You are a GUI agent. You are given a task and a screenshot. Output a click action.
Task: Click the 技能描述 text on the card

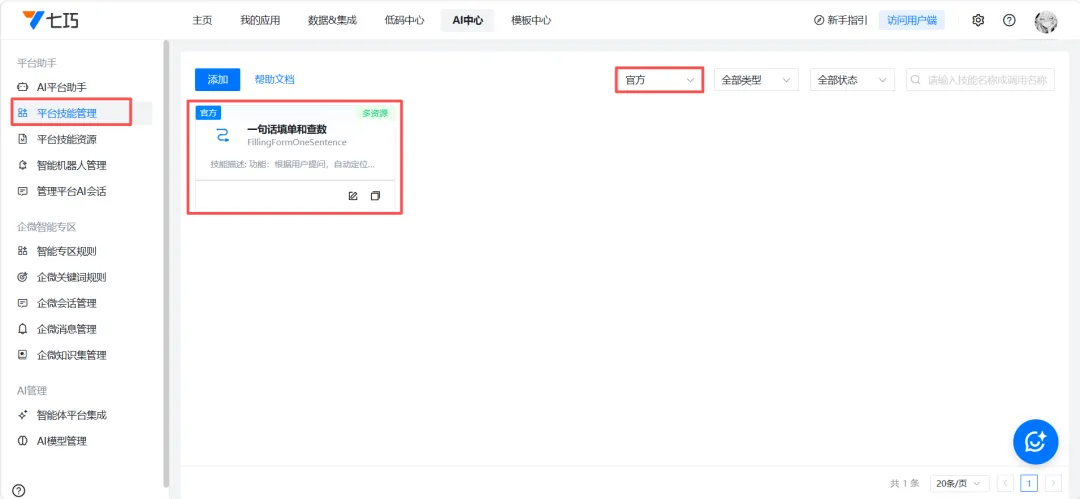[x=293, y=165]
